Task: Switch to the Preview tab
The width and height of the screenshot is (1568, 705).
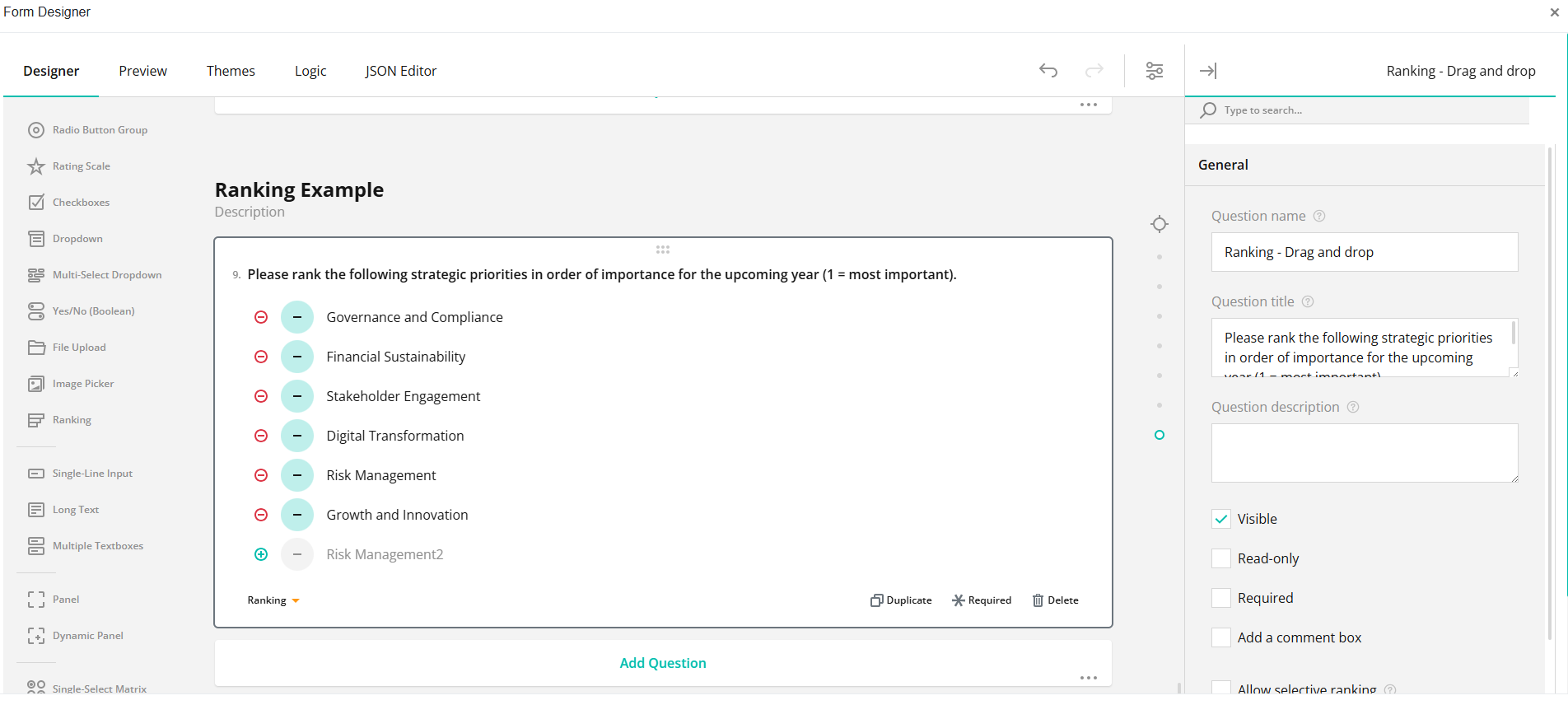Action: tap(142, 71)
